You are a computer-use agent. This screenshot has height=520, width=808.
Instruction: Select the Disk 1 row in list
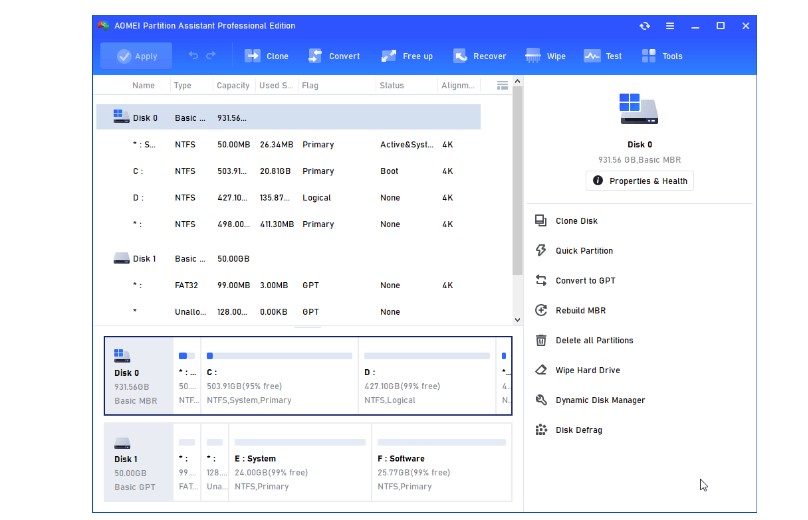point(289,259)
